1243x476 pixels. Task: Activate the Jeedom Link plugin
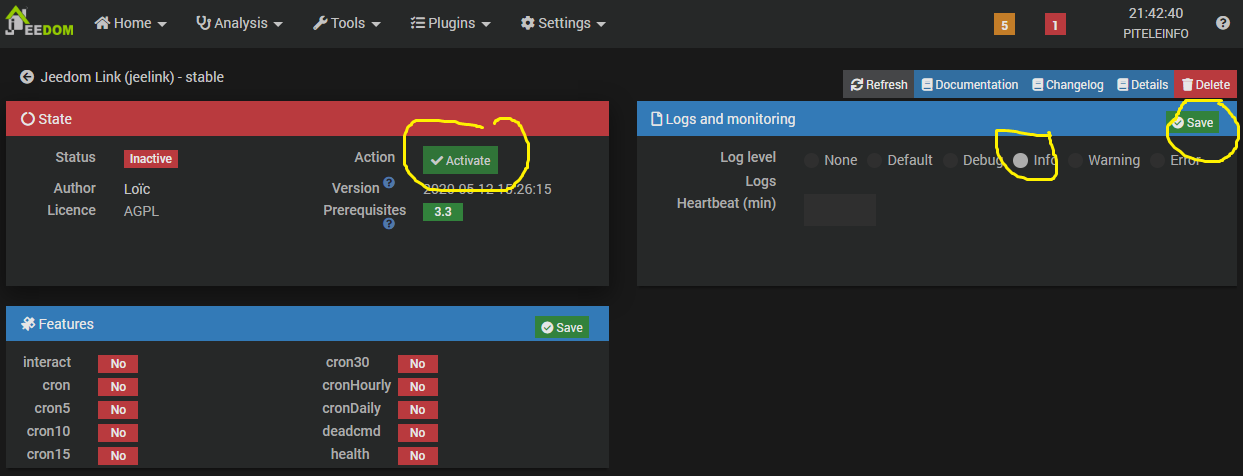tap(460, 161)
